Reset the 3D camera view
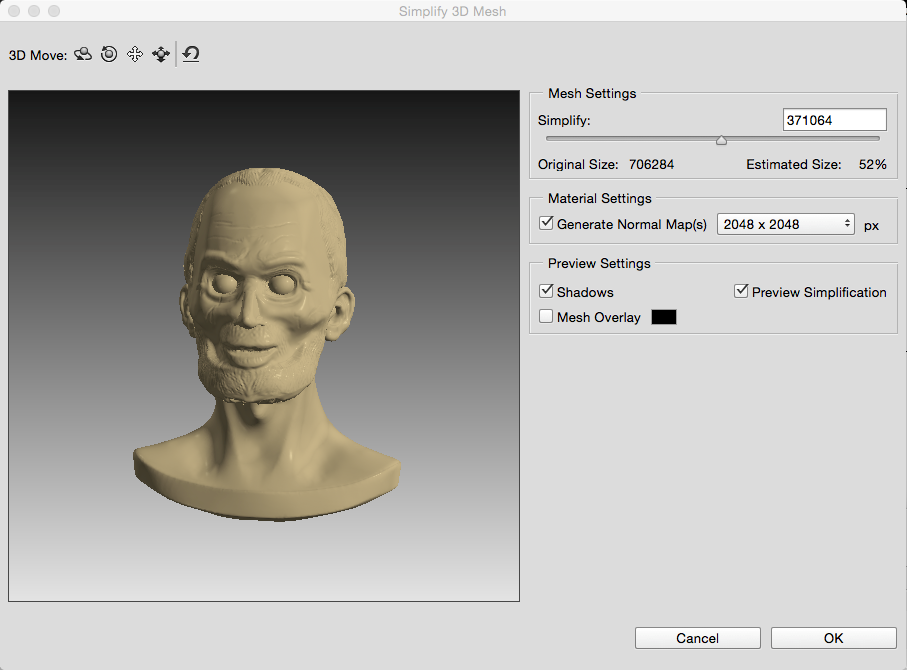Image resolution: width=907 pixels, height=670 pixels. [x=191, y=54]
